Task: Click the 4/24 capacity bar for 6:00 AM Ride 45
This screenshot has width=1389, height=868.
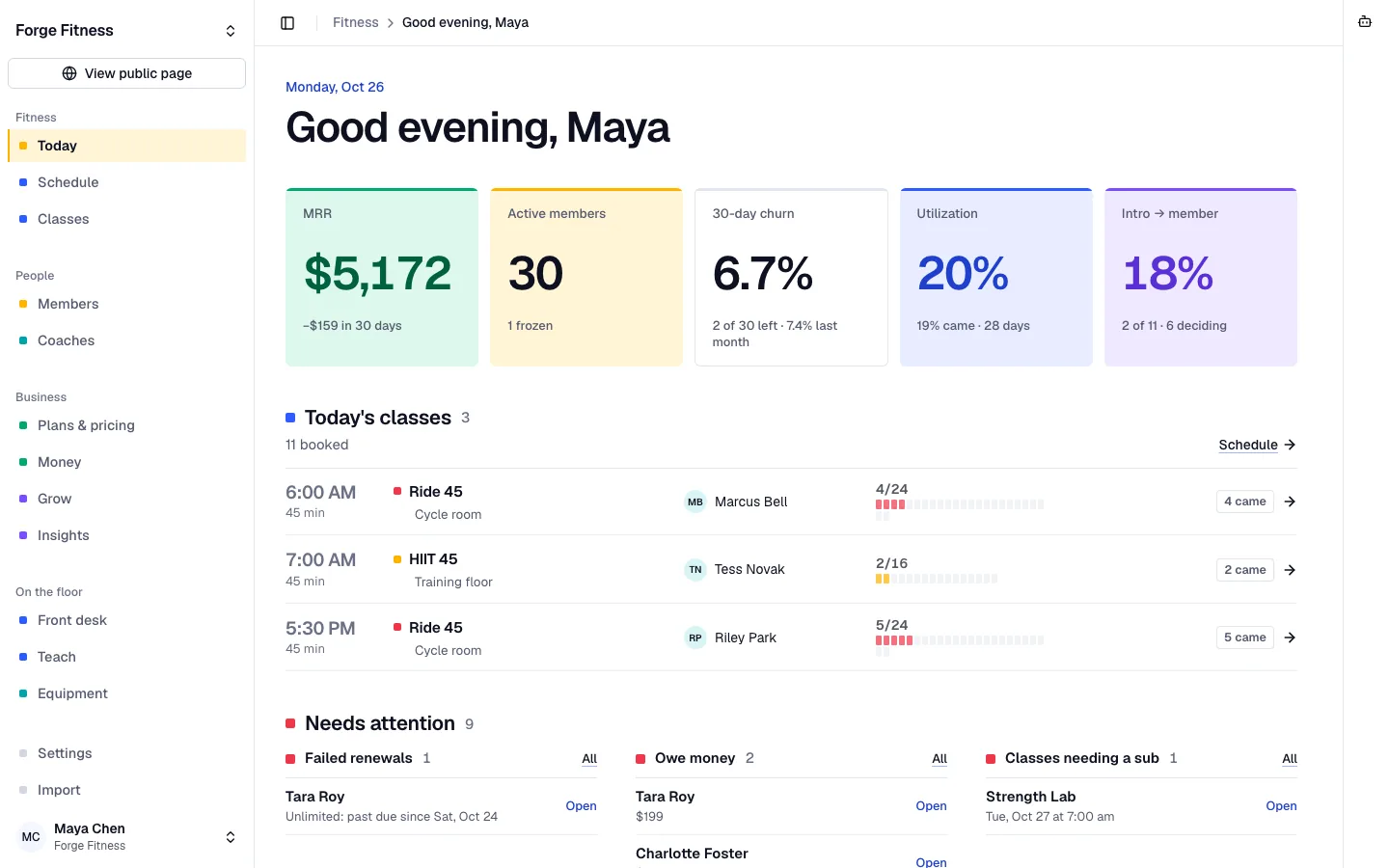Action: pyautogui.click(x=960, y=509)
